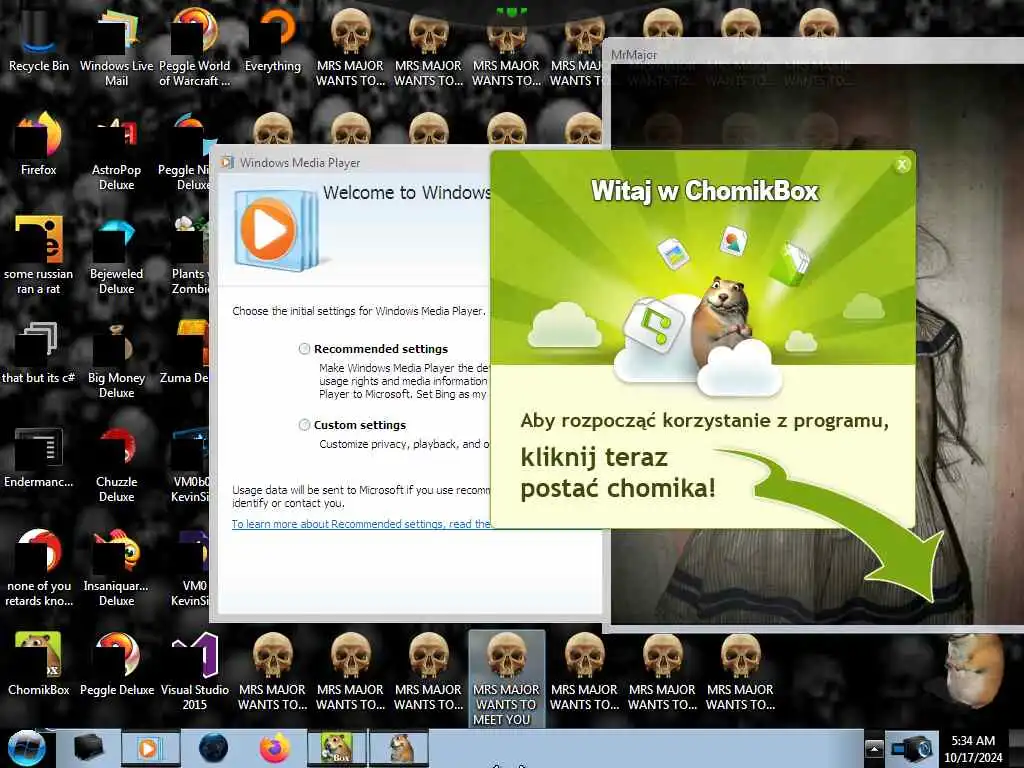Image resolution: width=1024 pixels, height=768 pixels.
Task: Select the Chuzzle Deluxe desktop icon
Action: click(x=116, y=464)
